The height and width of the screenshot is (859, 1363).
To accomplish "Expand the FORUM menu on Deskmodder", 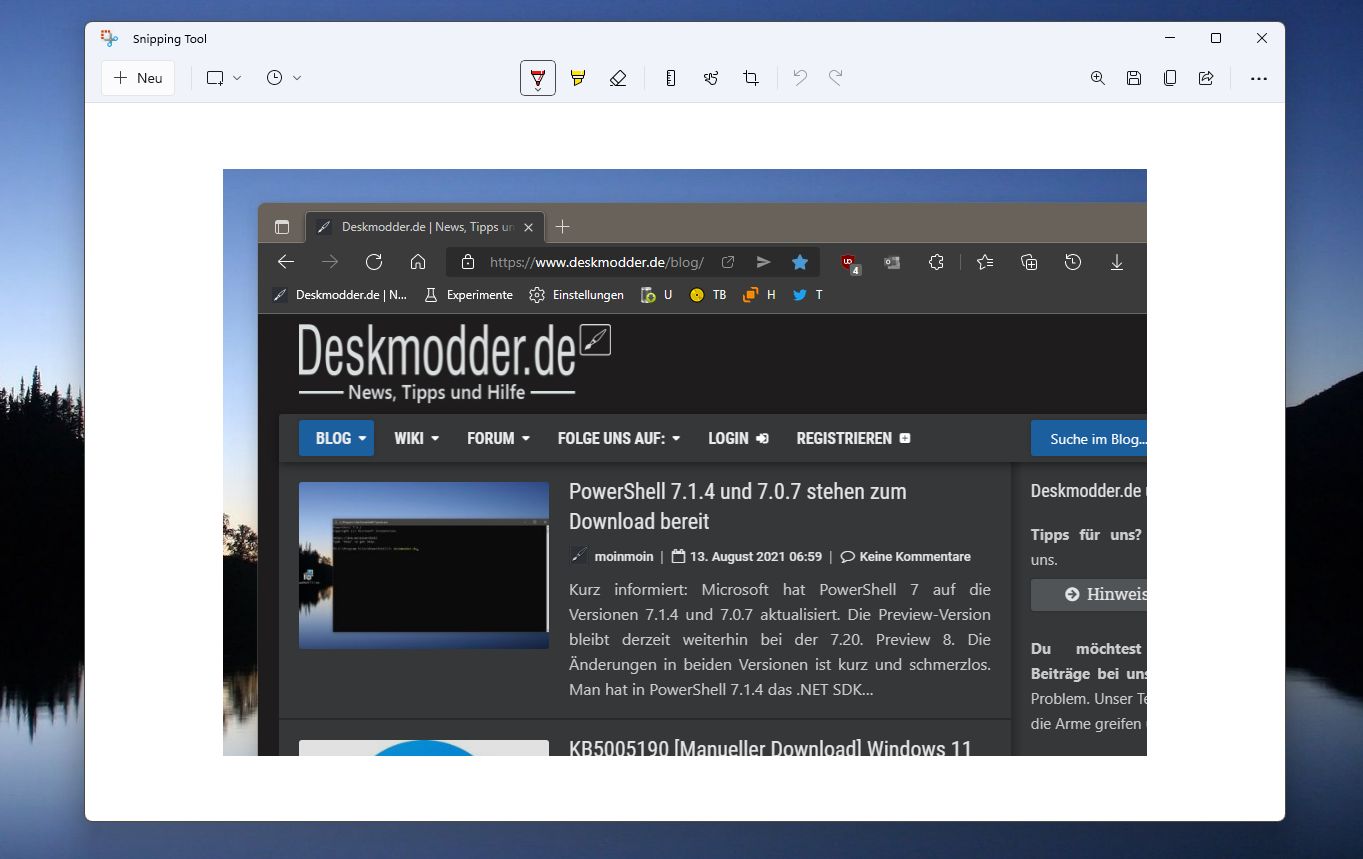I will point(498,438).
